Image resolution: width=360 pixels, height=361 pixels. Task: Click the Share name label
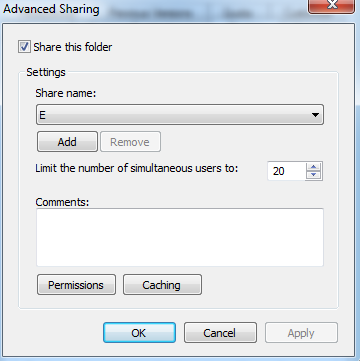[66, 93]
